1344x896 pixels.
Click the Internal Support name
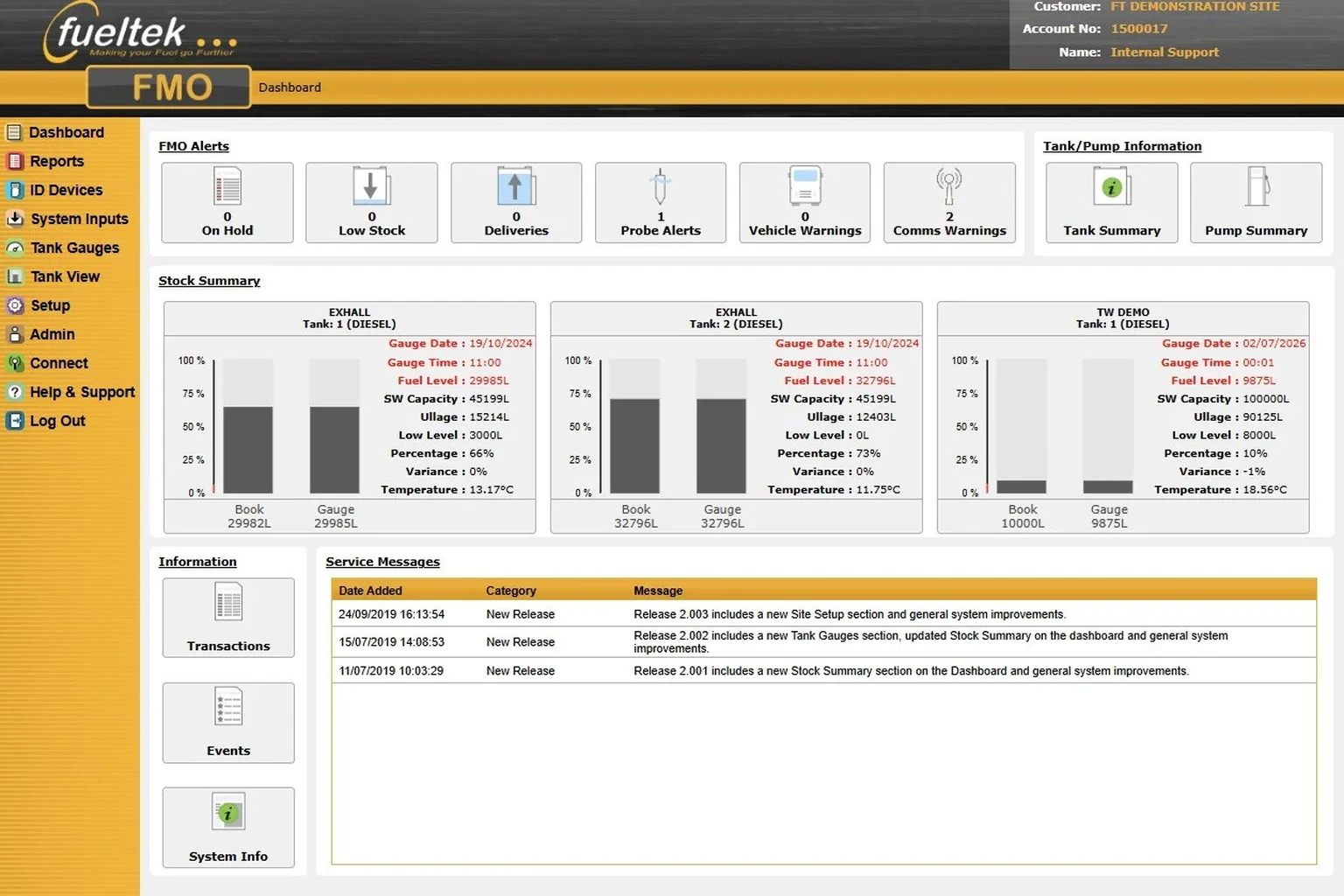click(1165, 52)
